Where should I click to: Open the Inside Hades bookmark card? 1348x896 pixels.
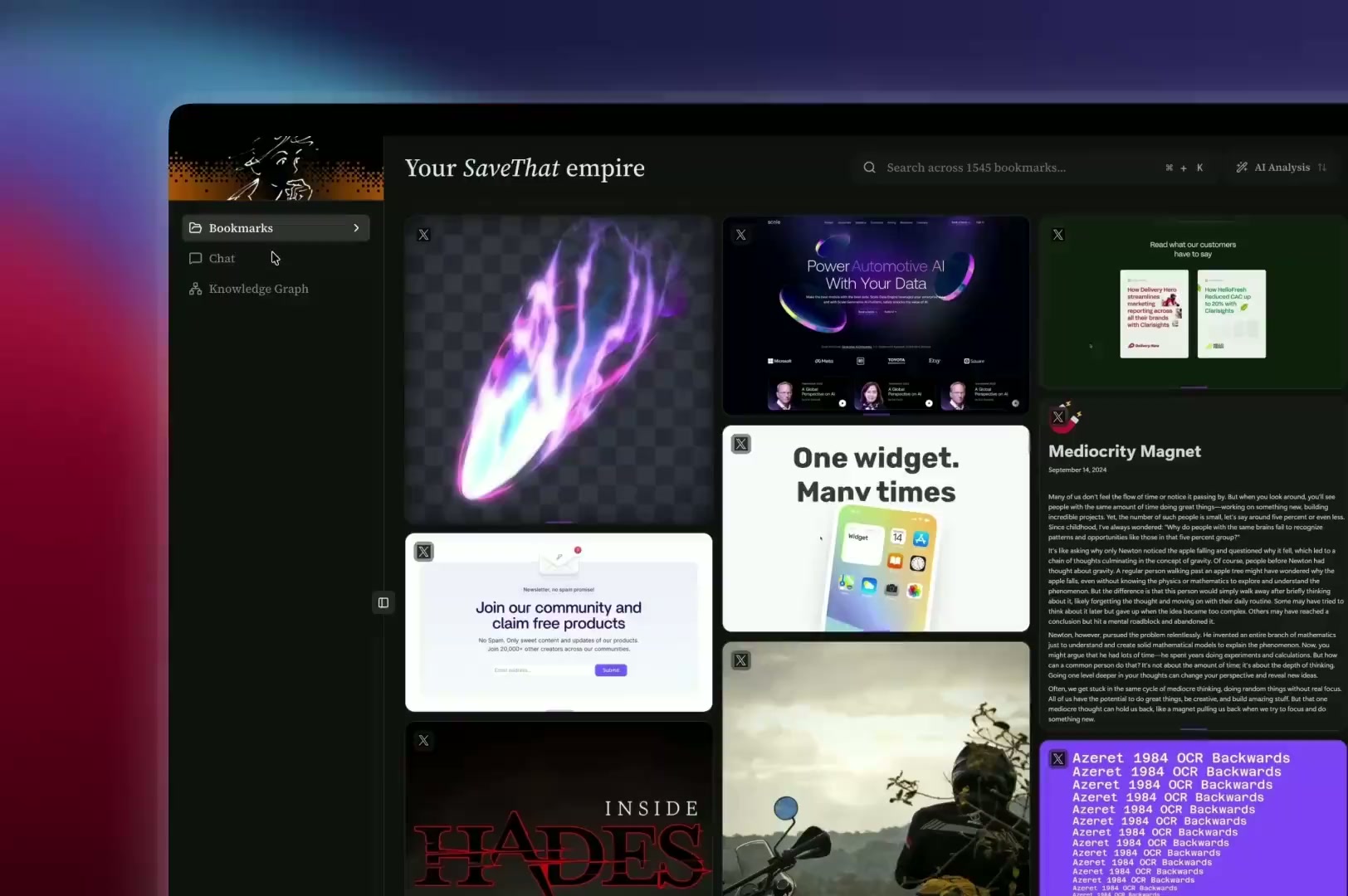tap(559, 809)
